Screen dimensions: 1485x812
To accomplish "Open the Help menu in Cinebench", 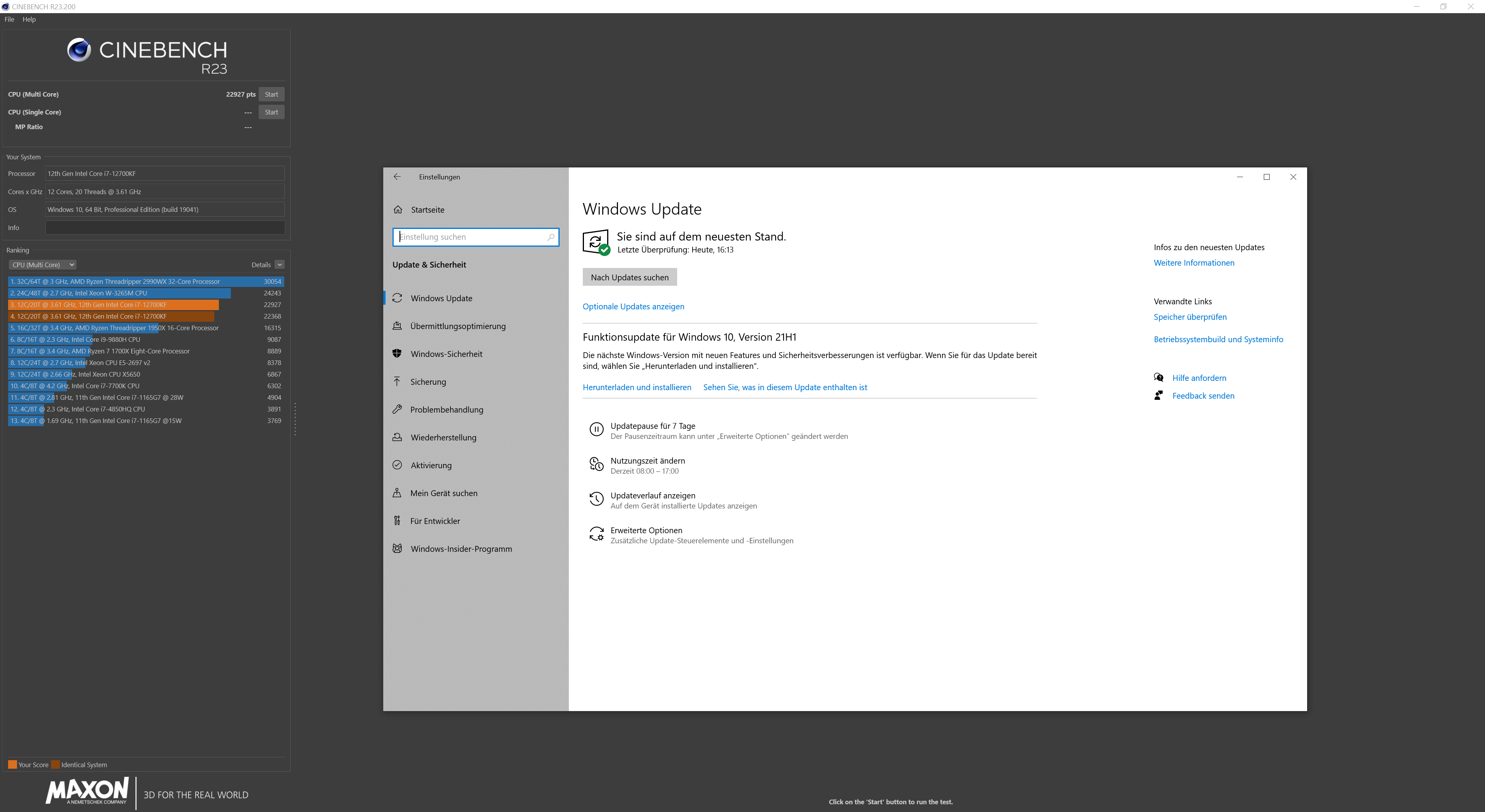I will pyautogui.click(x=29, y=20).
